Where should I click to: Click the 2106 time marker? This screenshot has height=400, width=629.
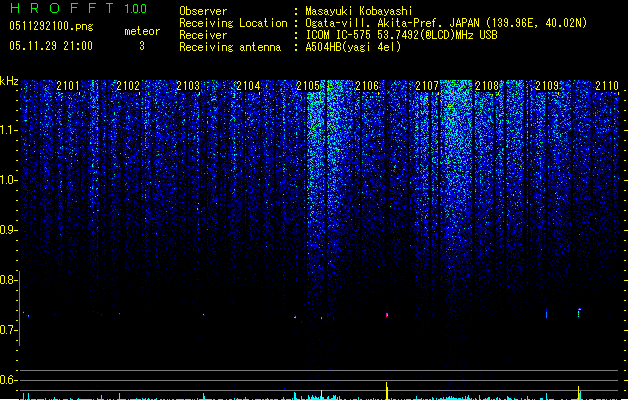[367, 86]
